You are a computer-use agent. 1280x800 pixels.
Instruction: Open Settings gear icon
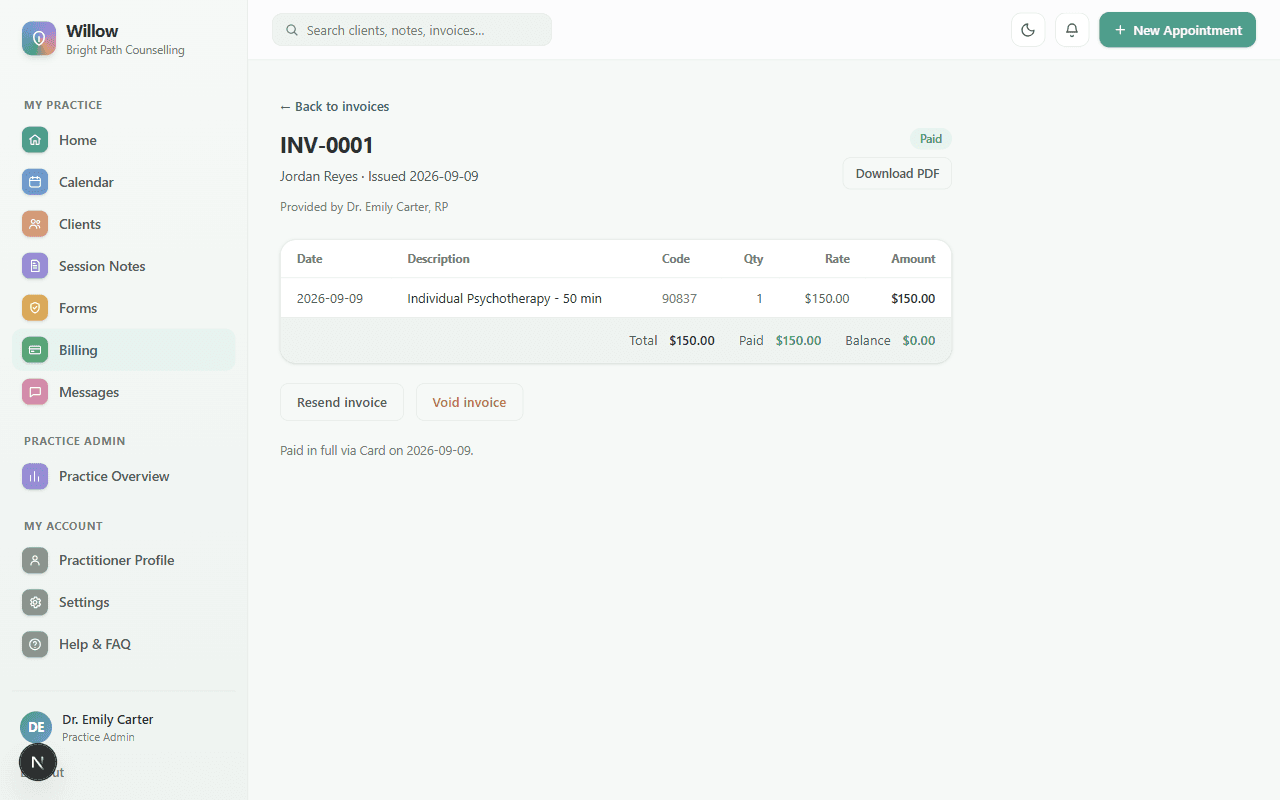click(35, 602)
